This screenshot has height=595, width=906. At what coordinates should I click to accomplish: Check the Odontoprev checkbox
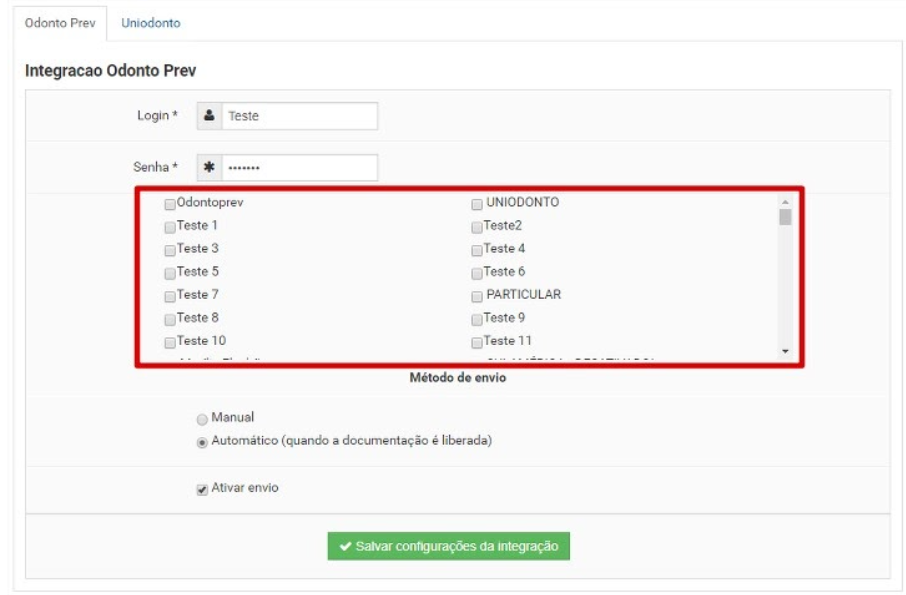point(170,204)
